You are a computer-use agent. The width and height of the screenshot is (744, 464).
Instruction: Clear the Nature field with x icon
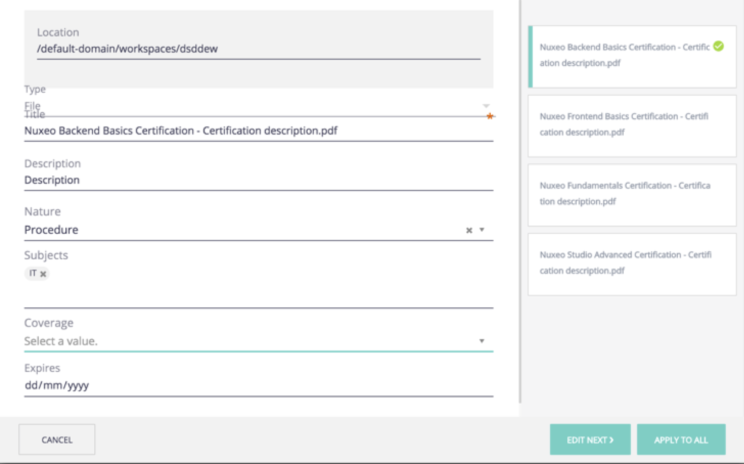point(468,230)
